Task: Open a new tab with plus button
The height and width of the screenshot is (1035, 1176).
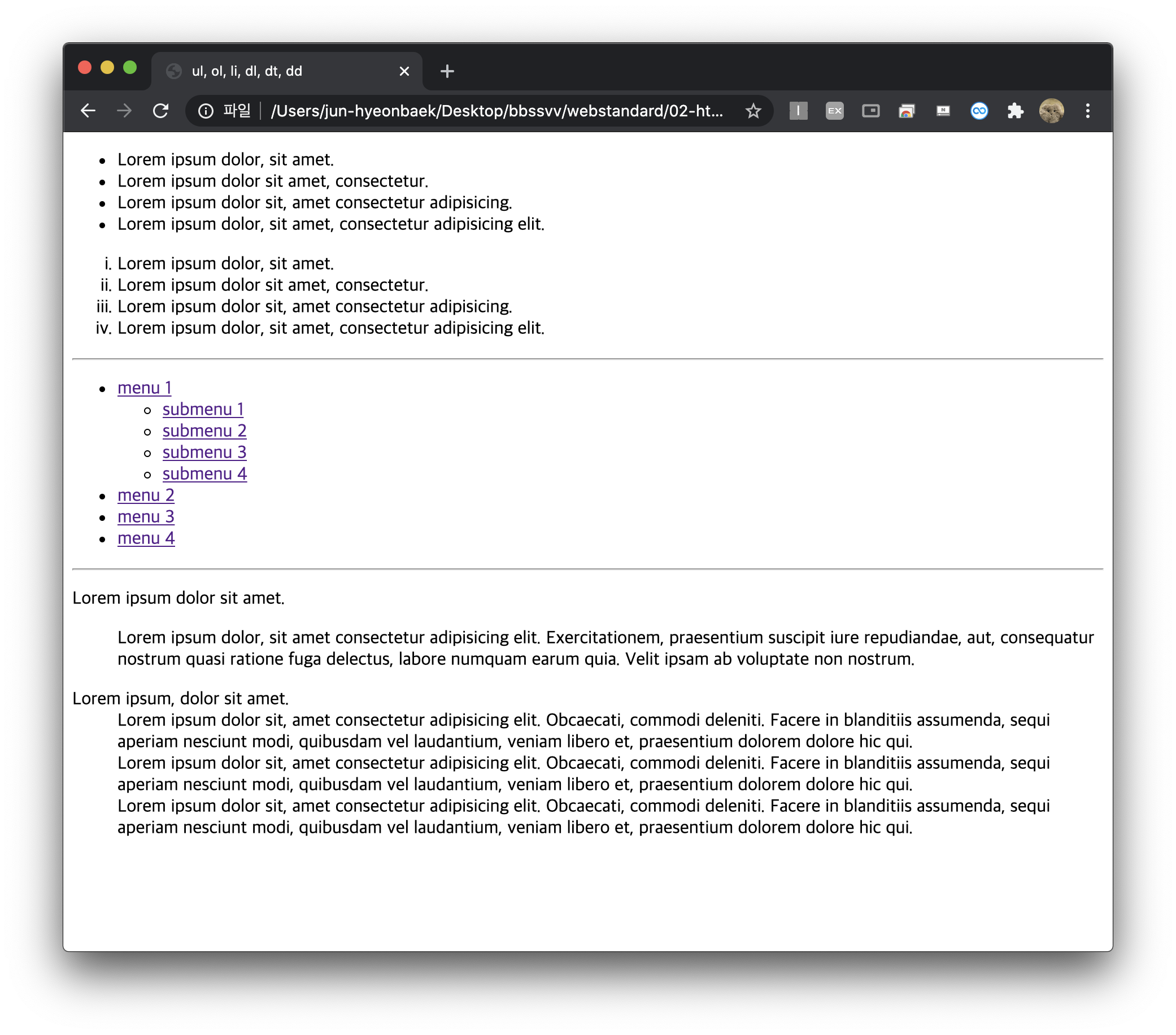Action: (x=447, y=71)
